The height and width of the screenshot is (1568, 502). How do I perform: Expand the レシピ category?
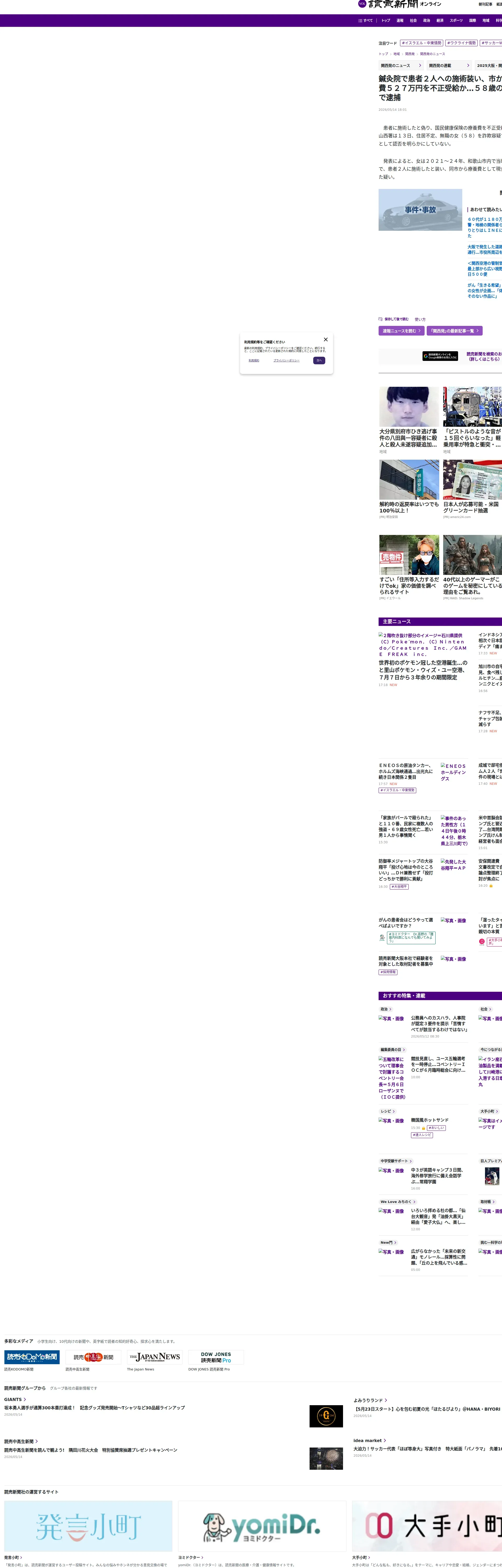[387, 1111]
